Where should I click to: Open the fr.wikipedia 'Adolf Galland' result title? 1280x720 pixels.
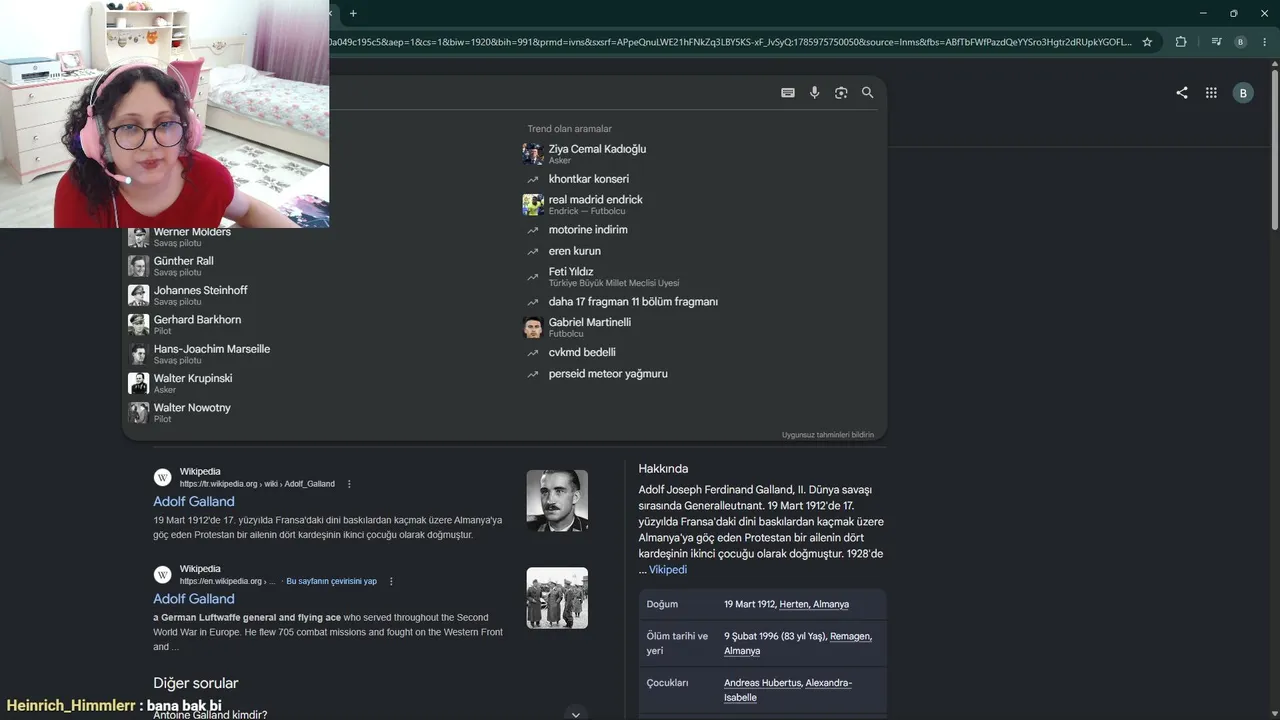(x=194, y=502)
